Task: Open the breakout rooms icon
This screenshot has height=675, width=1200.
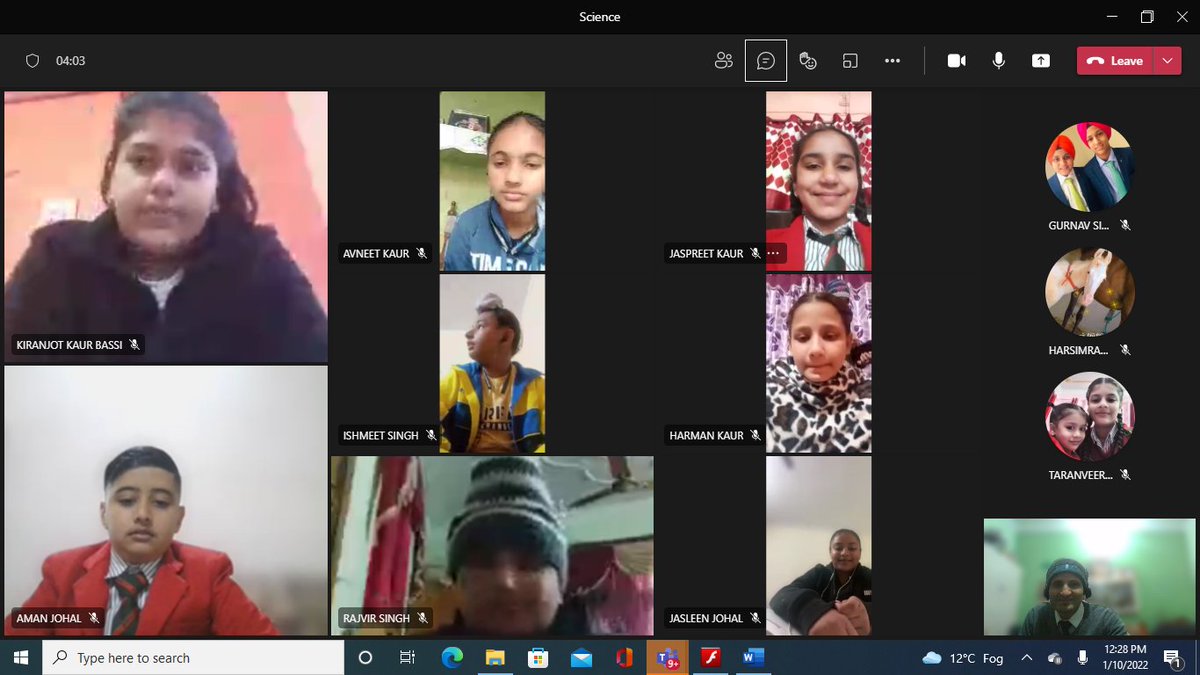Action: pyautogui.click(x=850, y=61)
